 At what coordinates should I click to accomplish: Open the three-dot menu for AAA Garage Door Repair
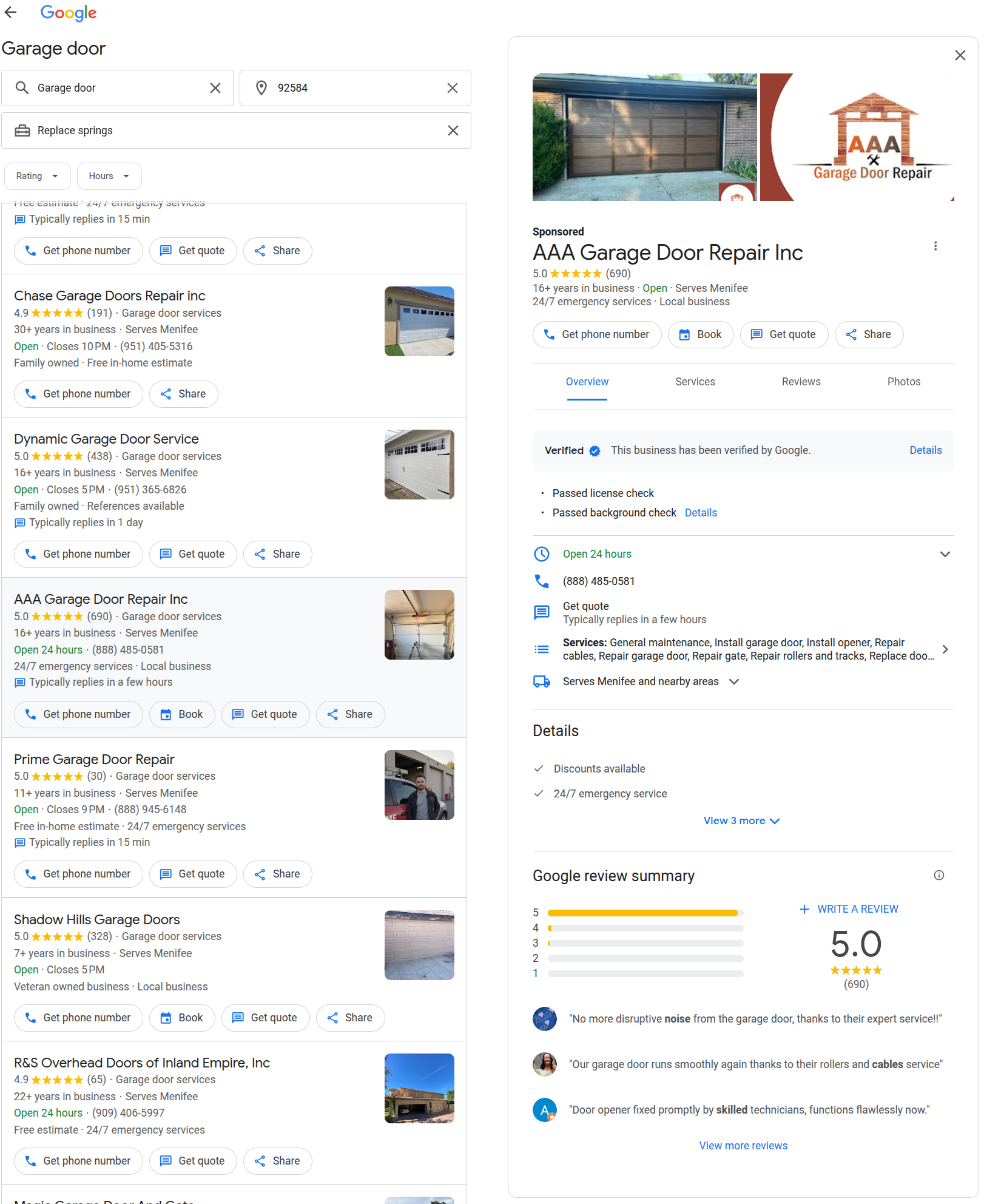935,246
